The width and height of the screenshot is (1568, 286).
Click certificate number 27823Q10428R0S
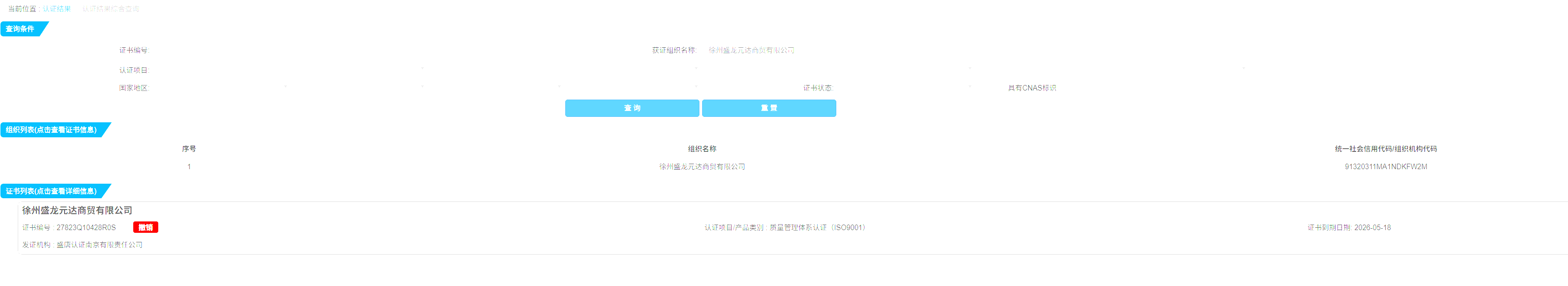(86, 228)
